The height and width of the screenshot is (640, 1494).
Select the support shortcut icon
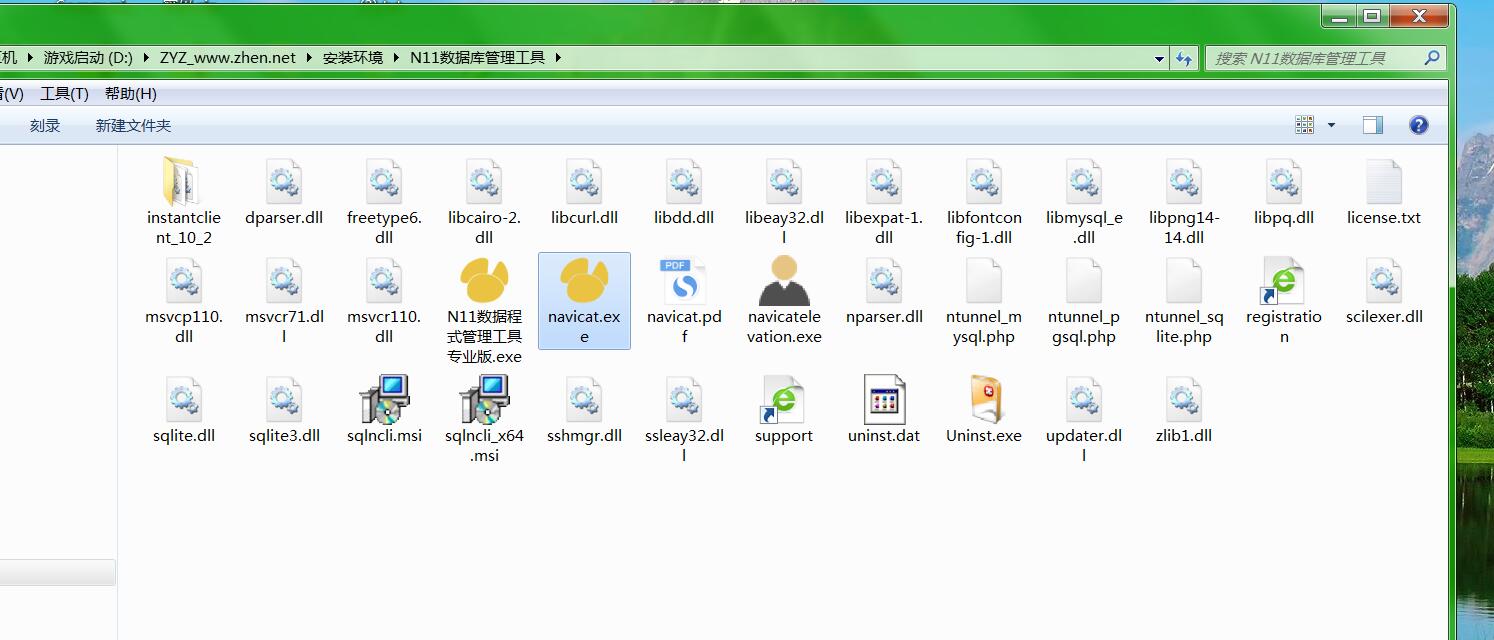784,401
